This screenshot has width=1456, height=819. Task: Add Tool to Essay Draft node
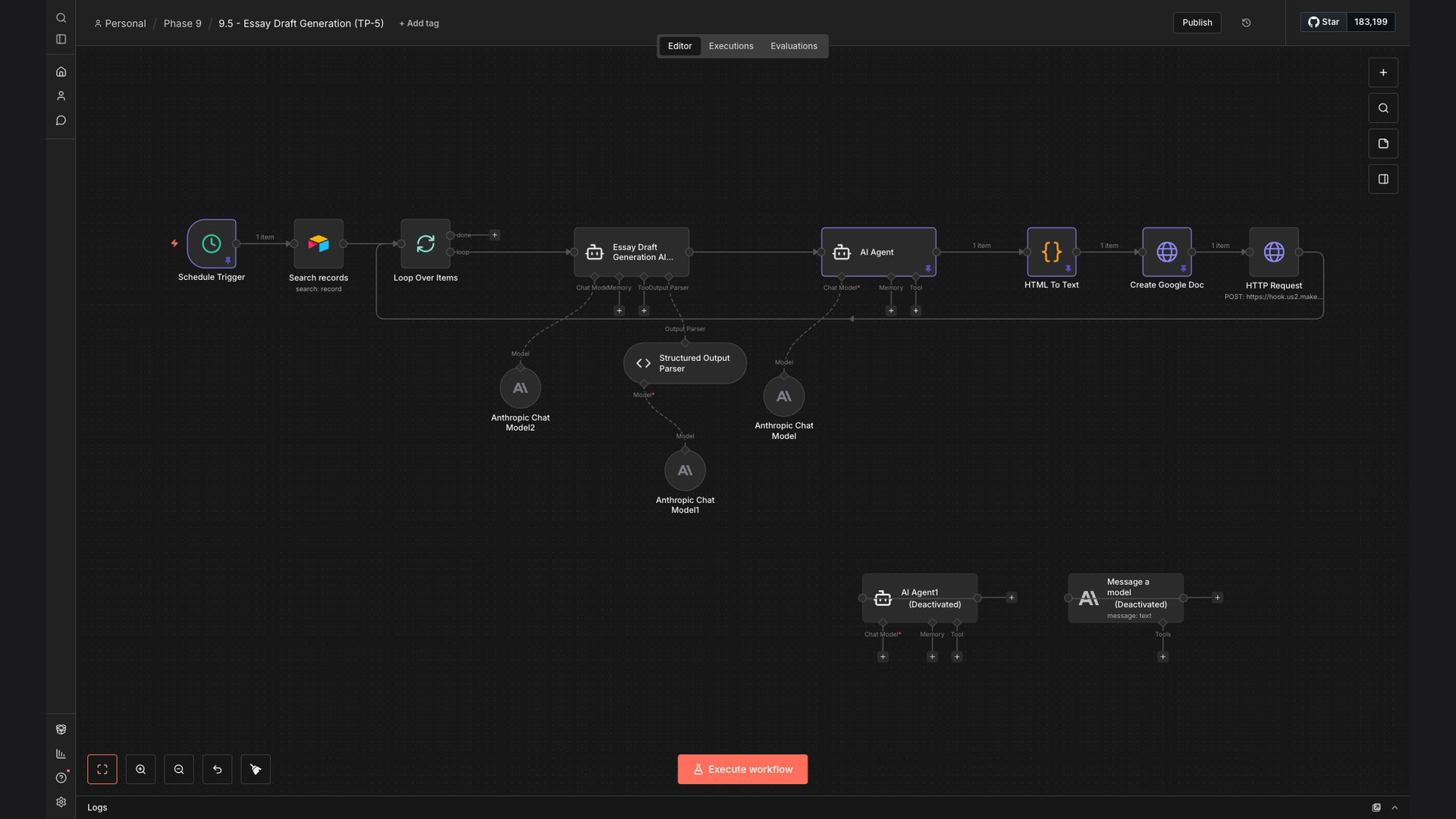coord(644,311)
